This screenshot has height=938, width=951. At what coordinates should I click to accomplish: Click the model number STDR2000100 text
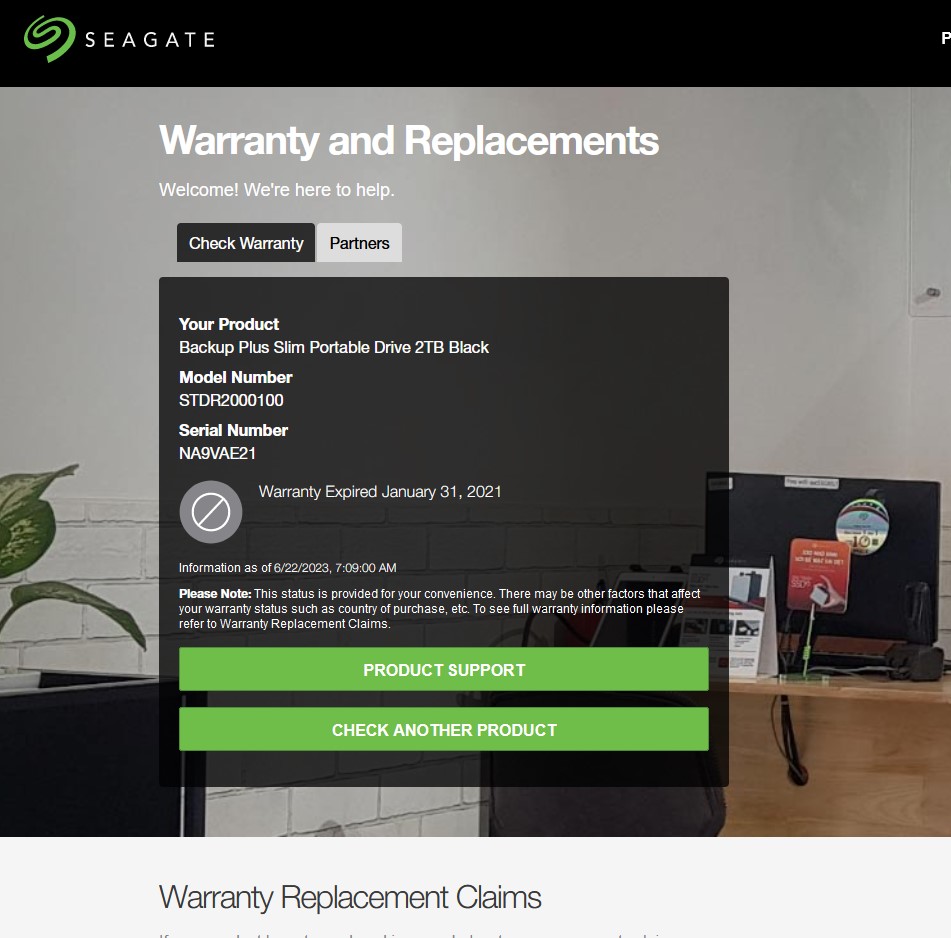tap(231, 400)
